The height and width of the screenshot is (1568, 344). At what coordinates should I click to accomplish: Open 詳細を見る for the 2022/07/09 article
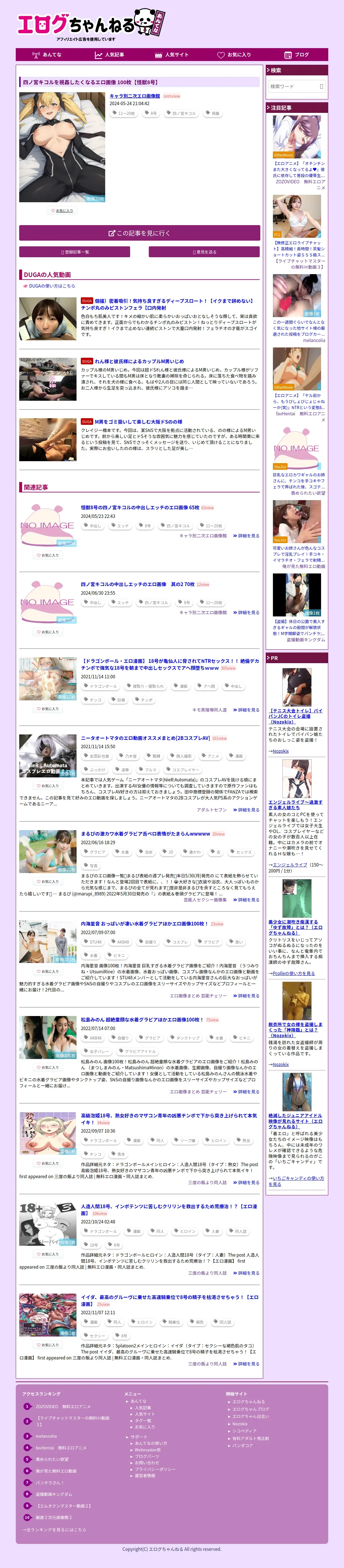pyautogui.click(x=246, y=996)
